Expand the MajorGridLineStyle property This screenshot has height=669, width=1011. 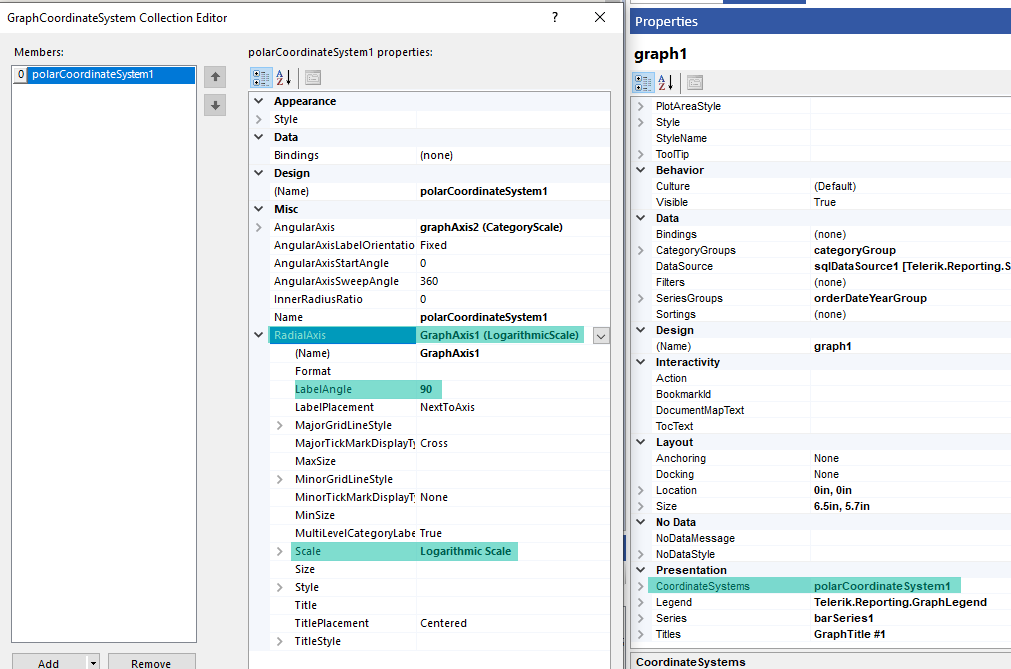pyautogui.click(x=280, y=425)
